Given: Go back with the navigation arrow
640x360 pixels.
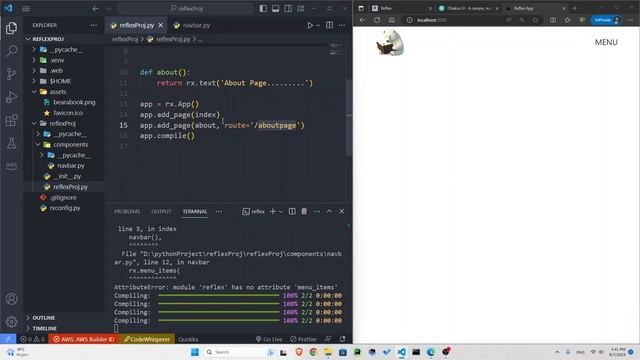Looking at the screenshot, I should (x=96, y=9).
